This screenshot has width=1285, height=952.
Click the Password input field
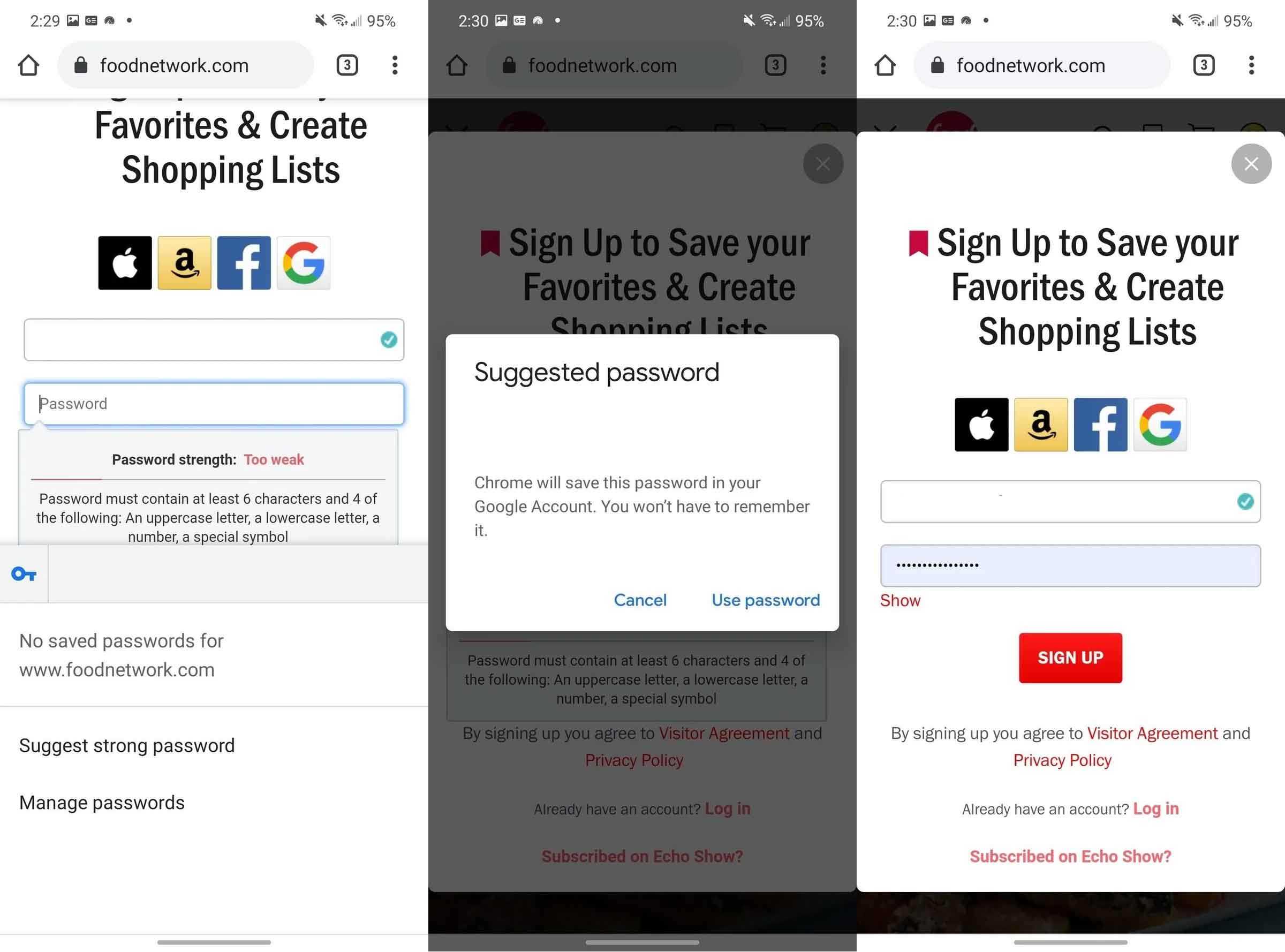tap(213, 403)
